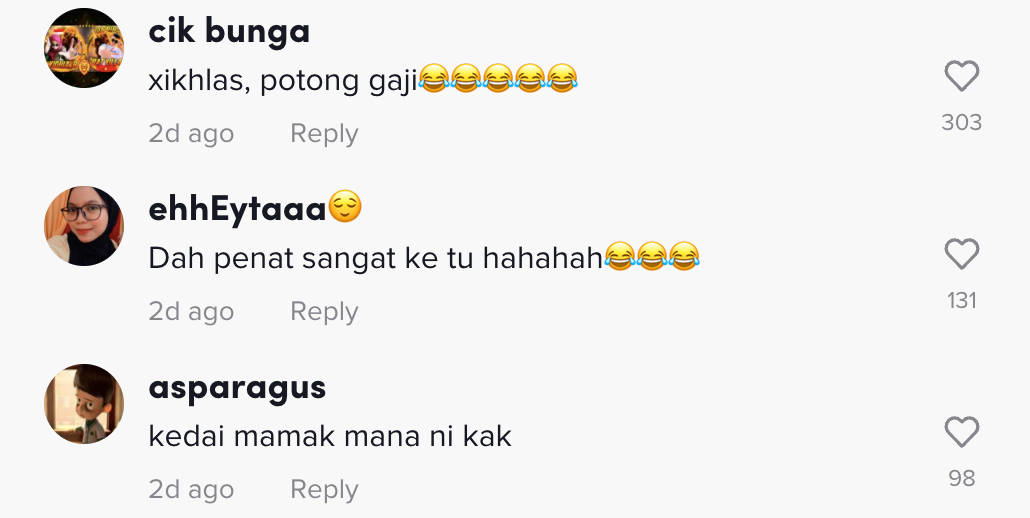Click the 303 likes count

[961, 122]
